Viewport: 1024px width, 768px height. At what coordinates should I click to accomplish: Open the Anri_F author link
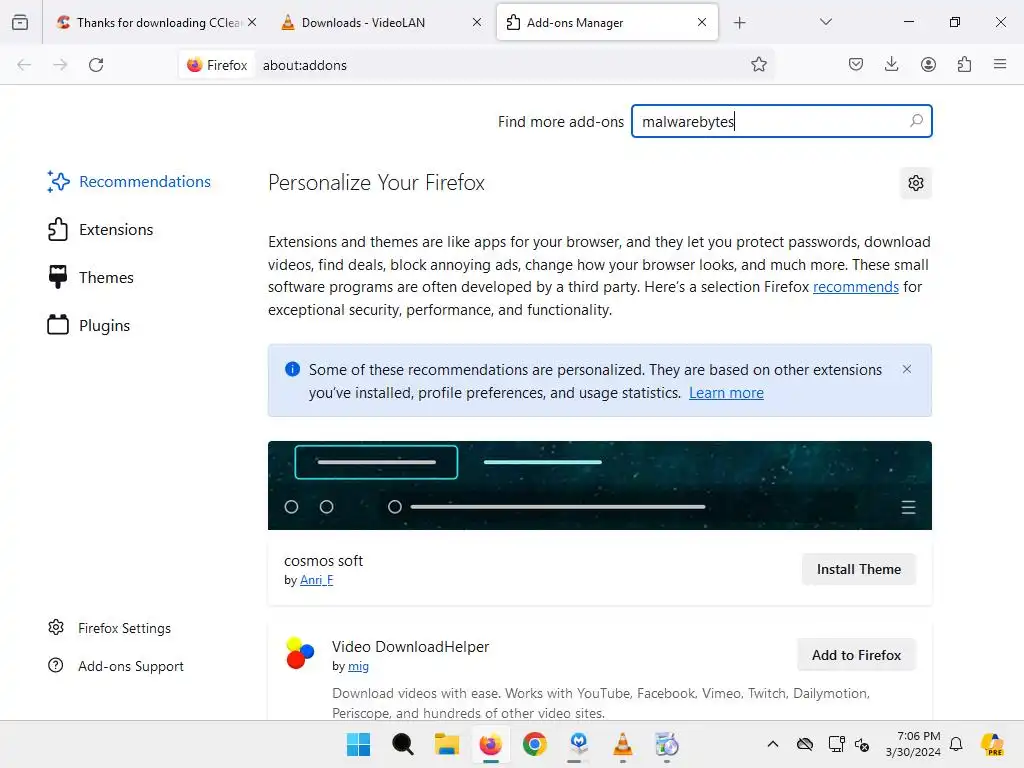tap(317, 580)
